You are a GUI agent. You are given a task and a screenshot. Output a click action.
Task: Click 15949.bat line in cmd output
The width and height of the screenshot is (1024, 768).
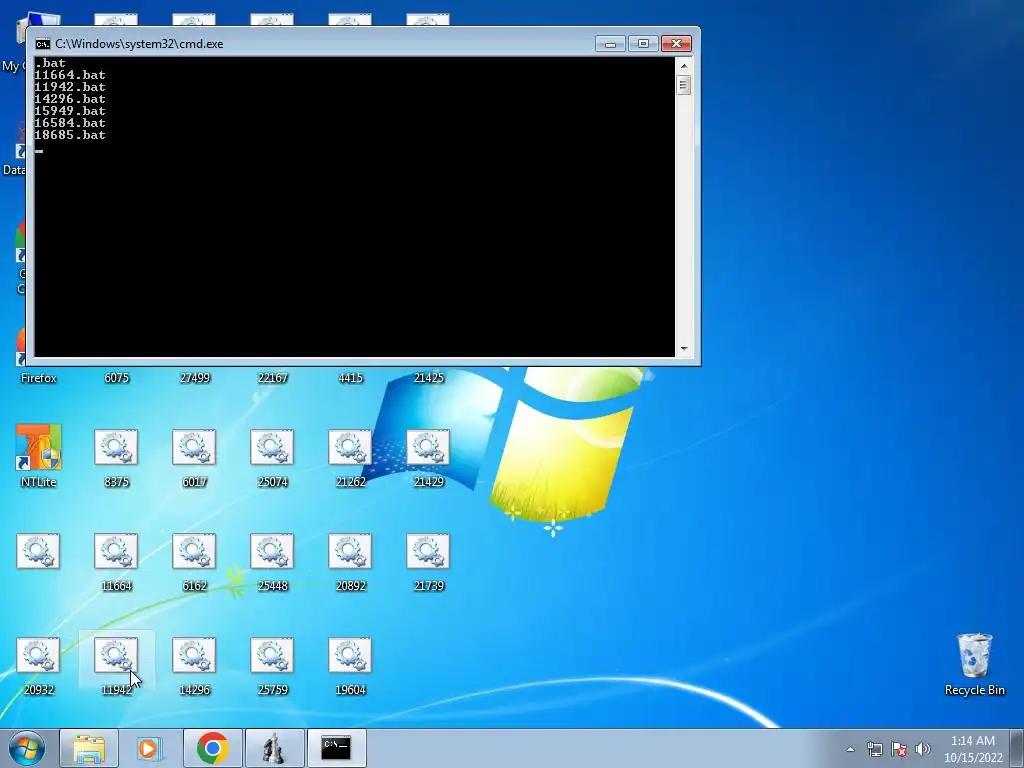70,111
